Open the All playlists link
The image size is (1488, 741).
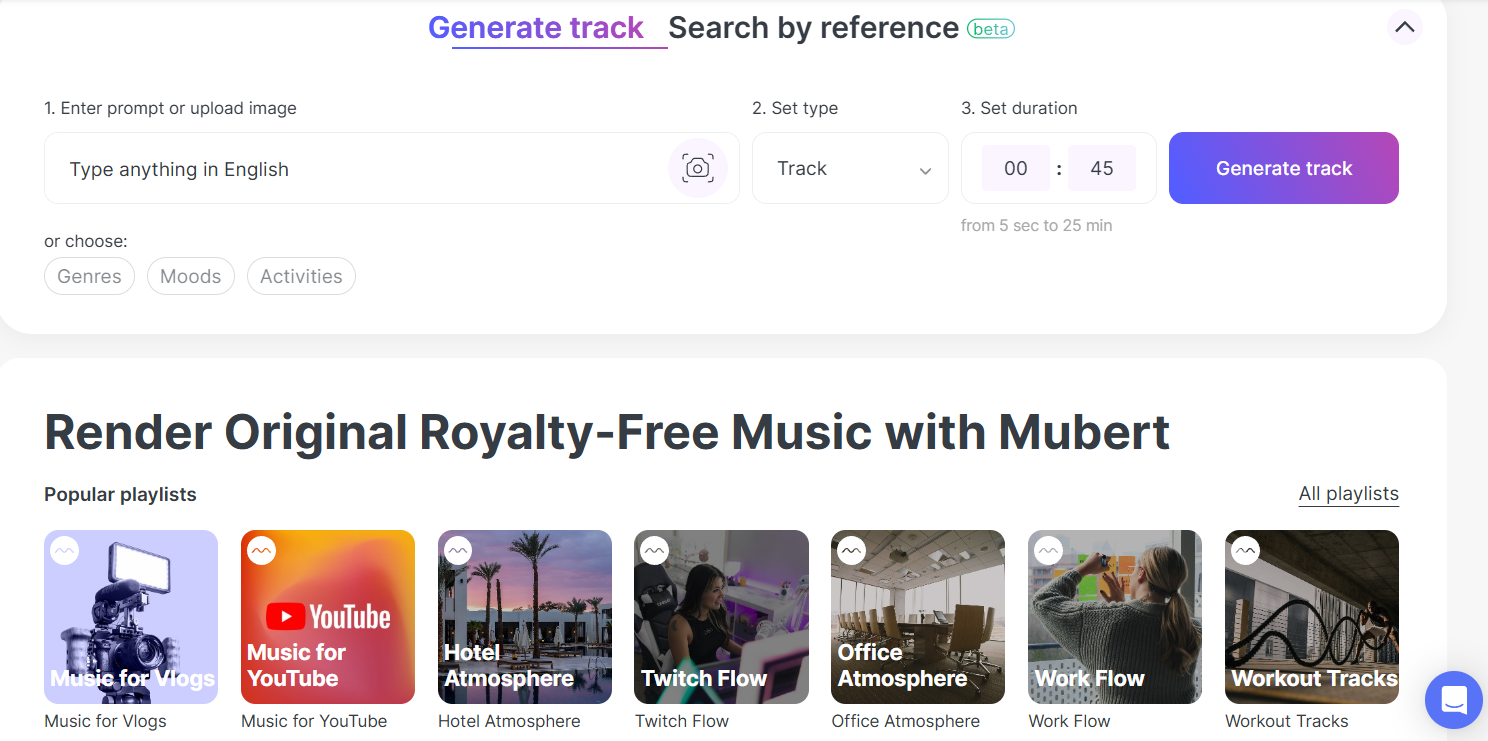(1348, 493)
